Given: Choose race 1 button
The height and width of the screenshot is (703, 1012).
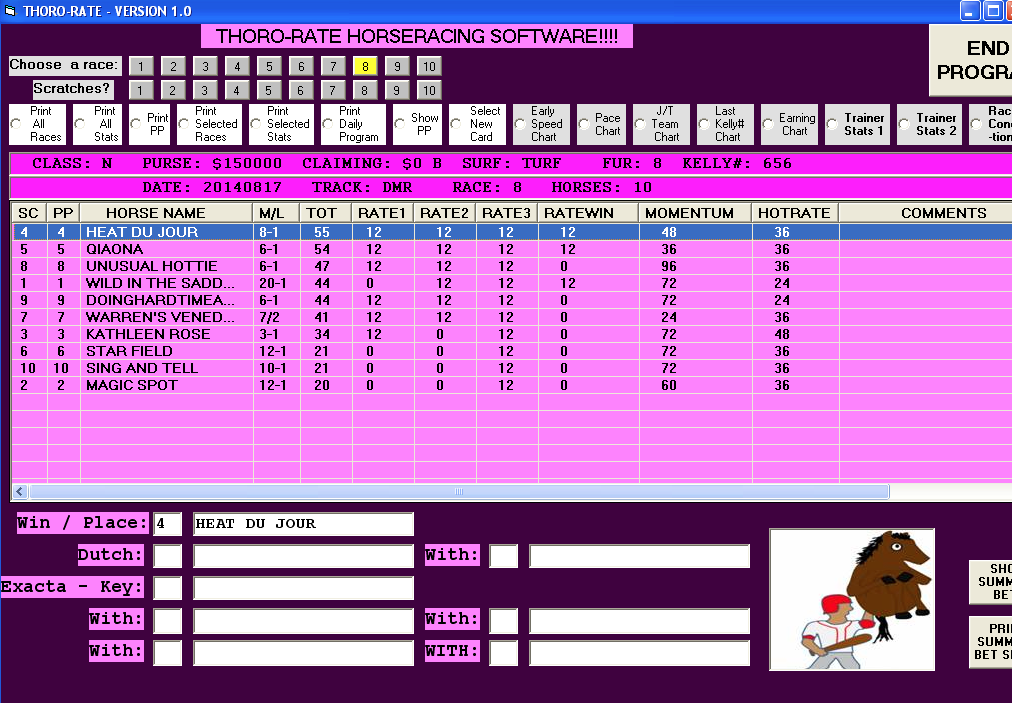Looking at the screenshot, I should (141, 66).
